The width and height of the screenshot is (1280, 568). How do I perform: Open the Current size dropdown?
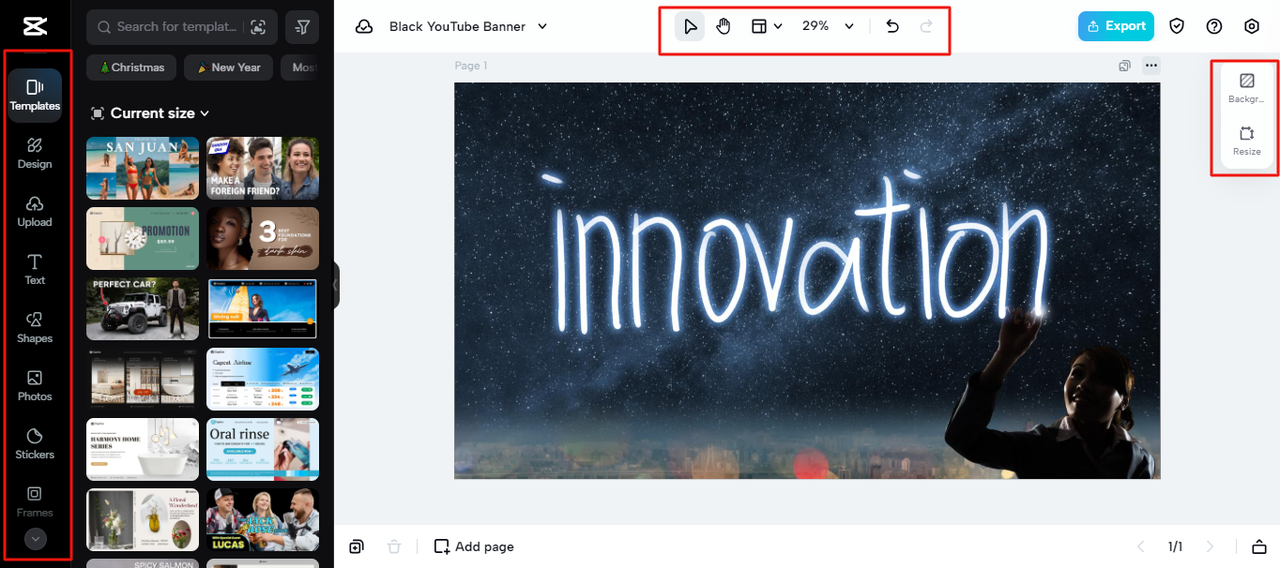click(x=150, y=113)
